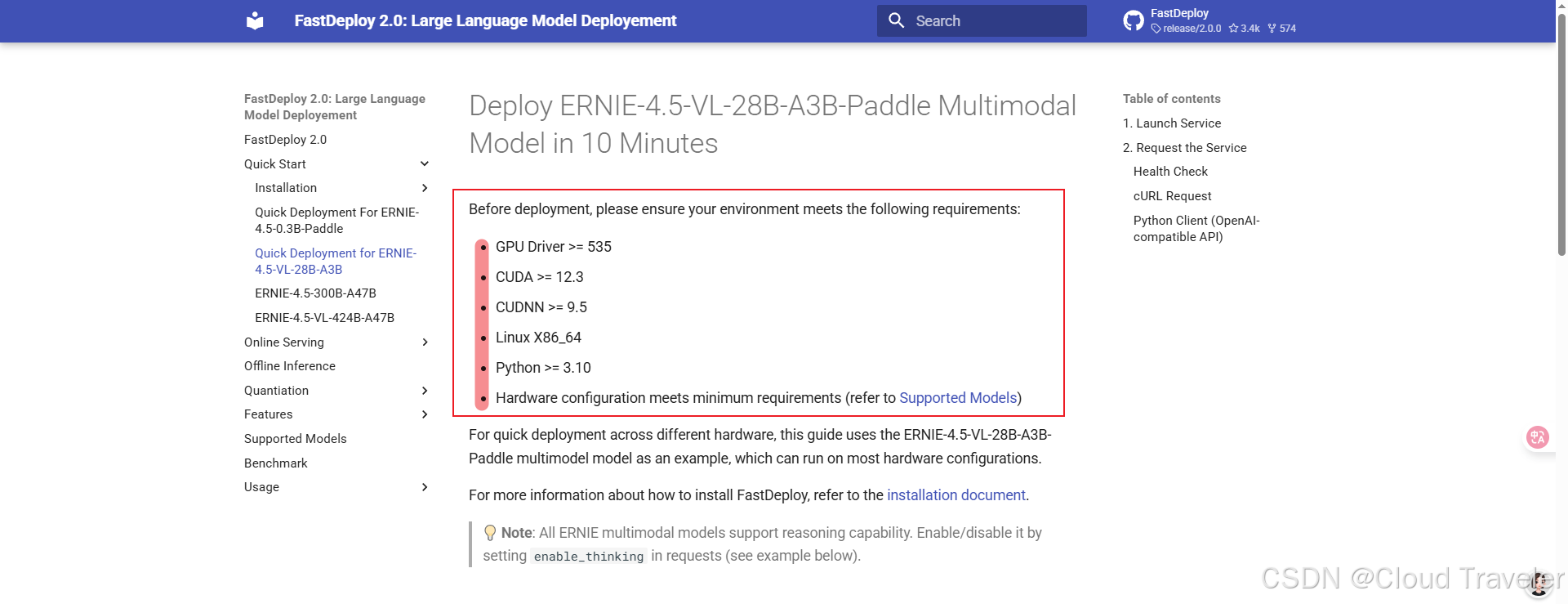Click the header site title text
Image resolution: width=1568 pixels, height=604 pixels.
click(x=485, y=20)
